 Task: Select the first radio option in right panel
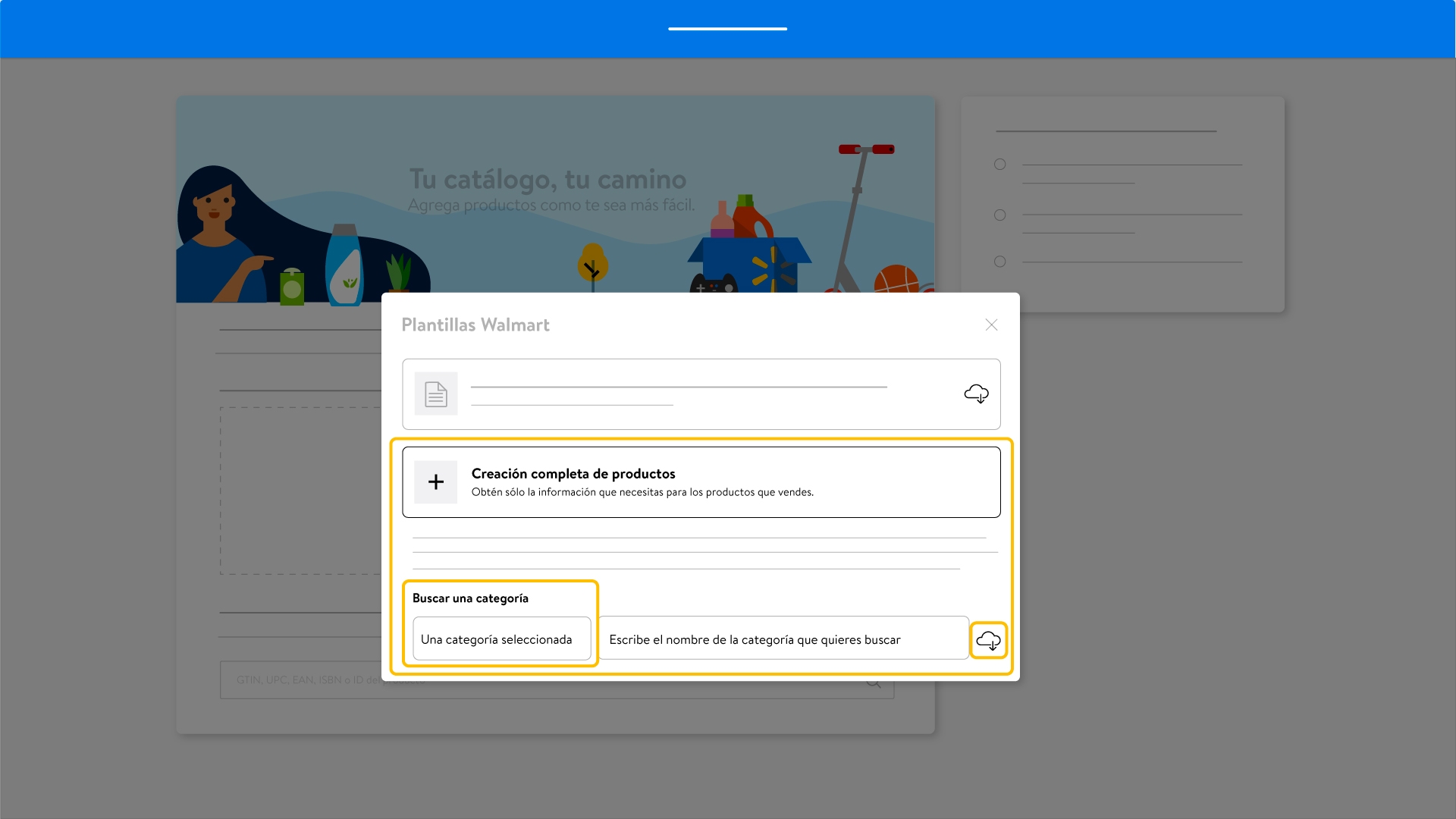click(x=1000, y=165)
